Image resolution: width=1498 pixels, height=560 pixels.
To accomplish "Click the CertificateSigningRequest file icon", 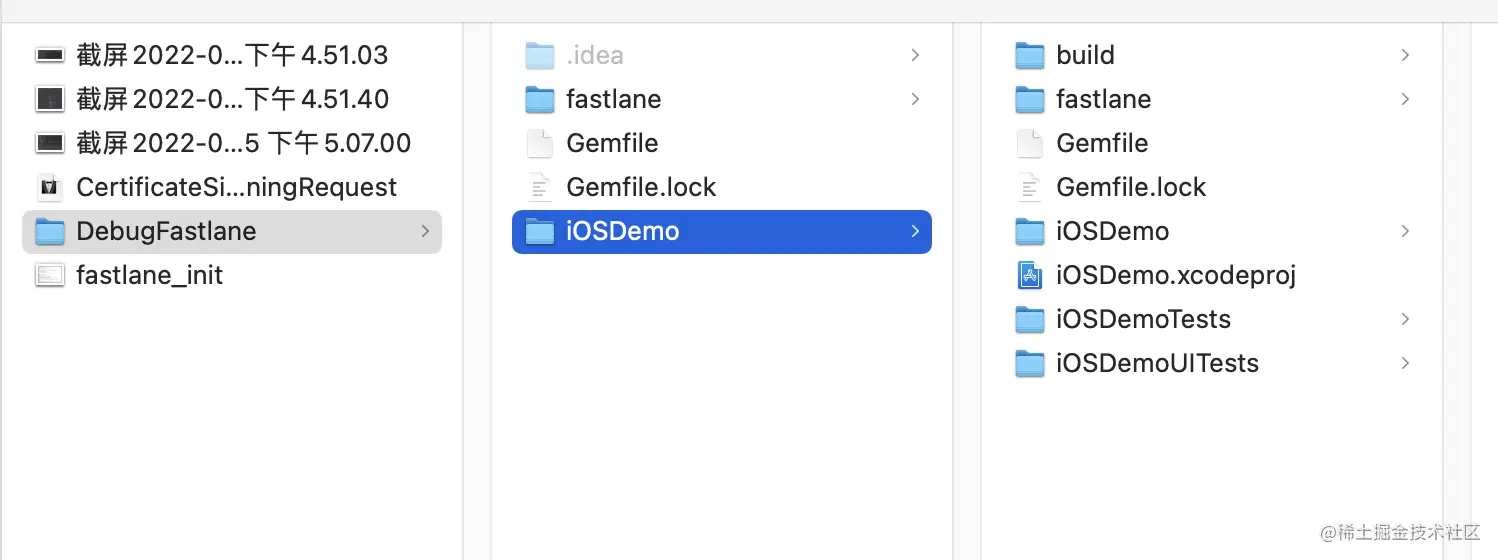I will 49,187.
